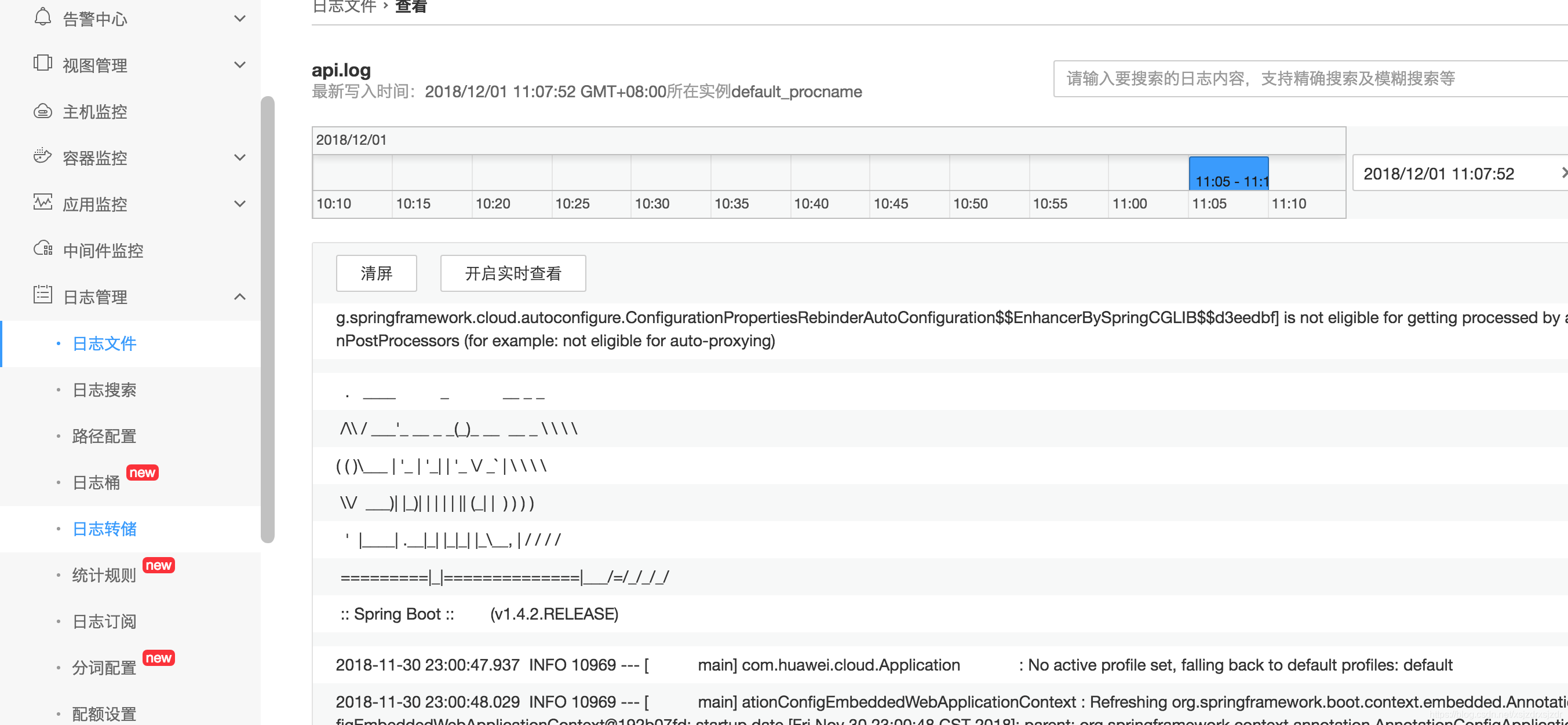Click the host monitoring cloud icon
This screenshot has width=1568, height=725.
(43, 111)
